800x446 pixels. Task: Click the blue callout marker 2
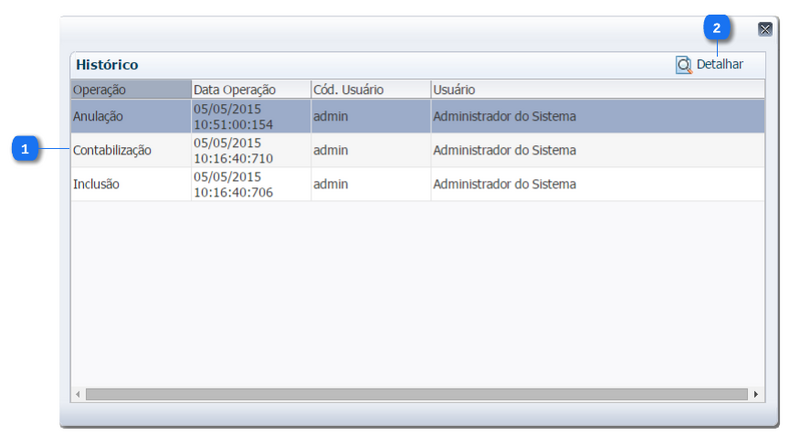[x=717, y=29]
